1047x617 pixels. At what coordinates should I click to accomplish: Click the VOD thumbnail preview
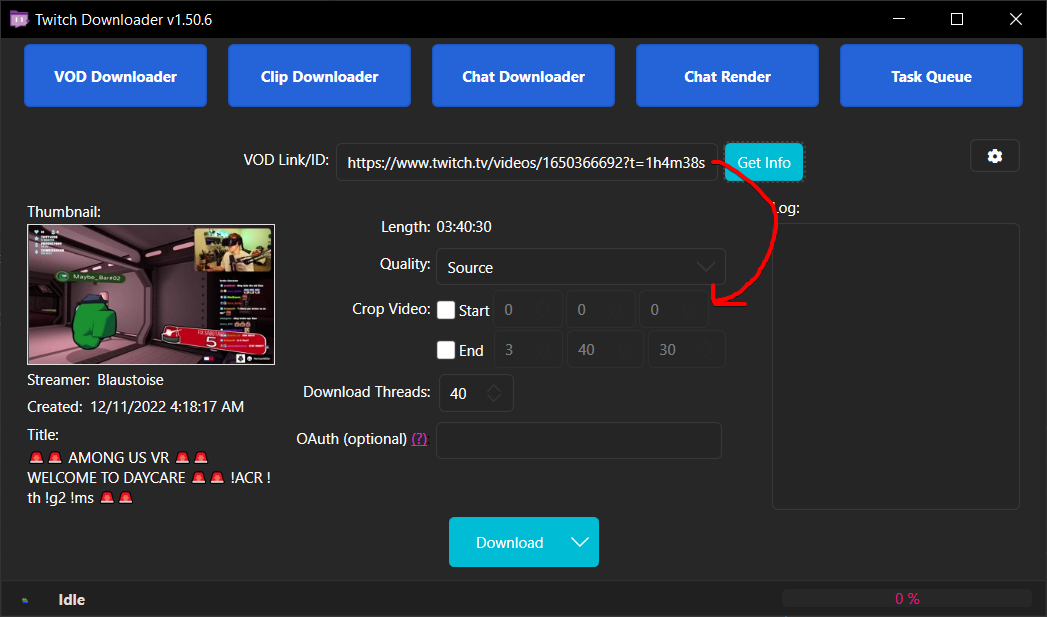tap(151, 293)
